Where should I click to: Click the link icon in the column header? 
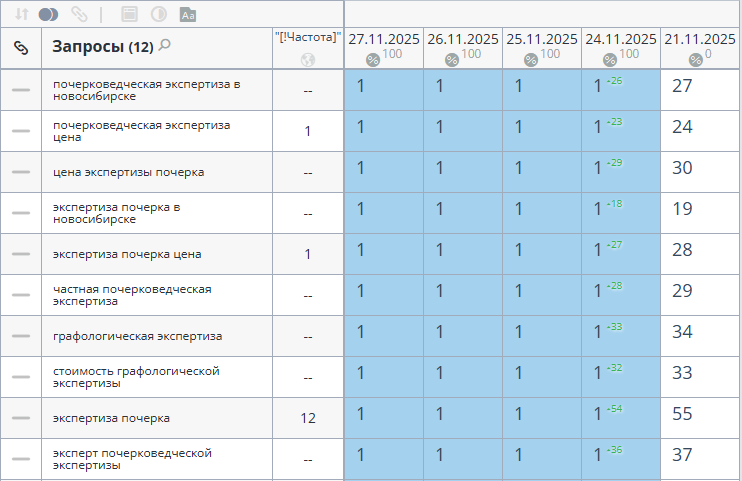click(x=20, y=47)
